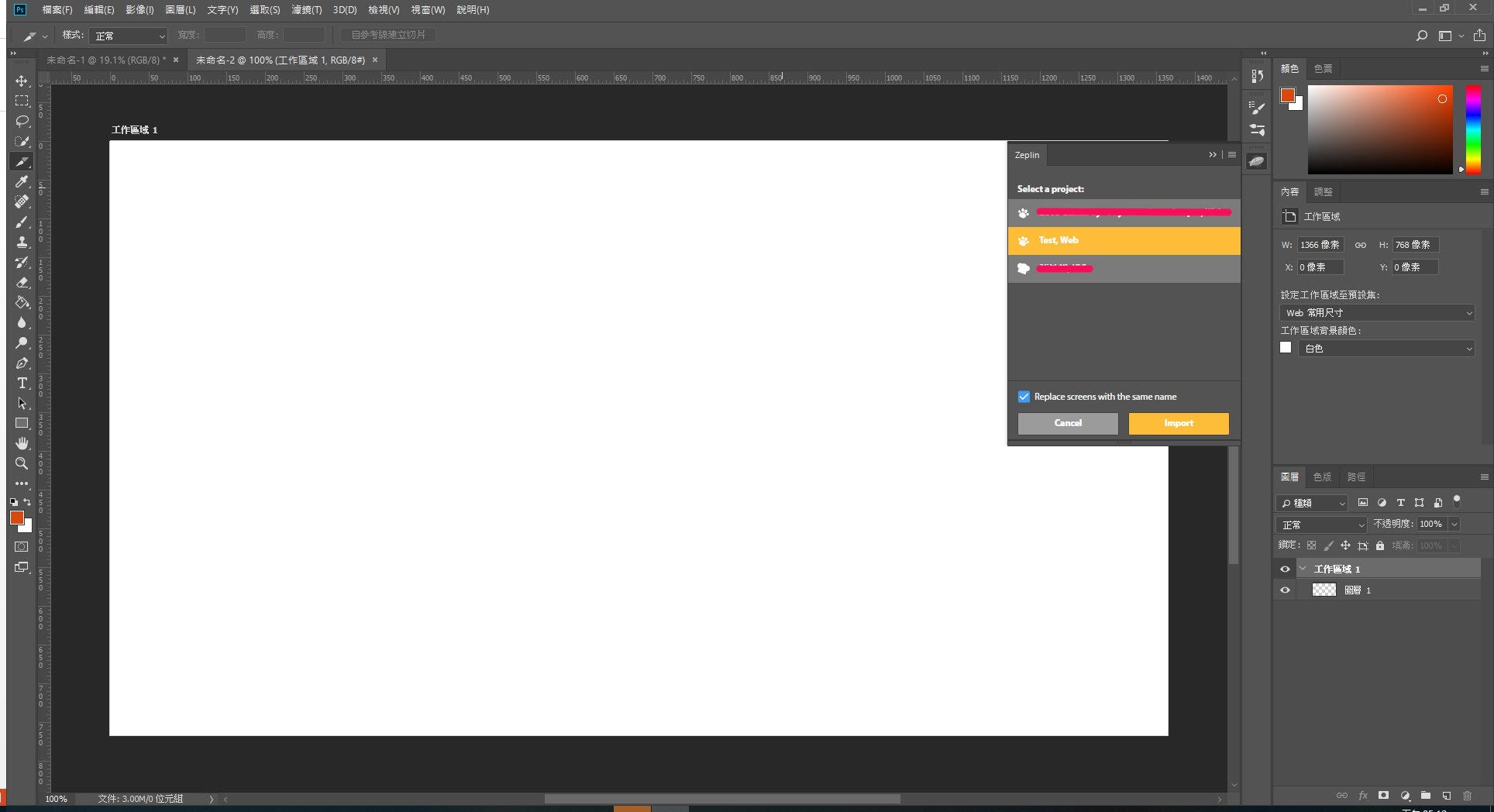This screenshot has width=1494, height=812.
Task: Select the Slice tool in the toolbar
Action: point(22,162)
